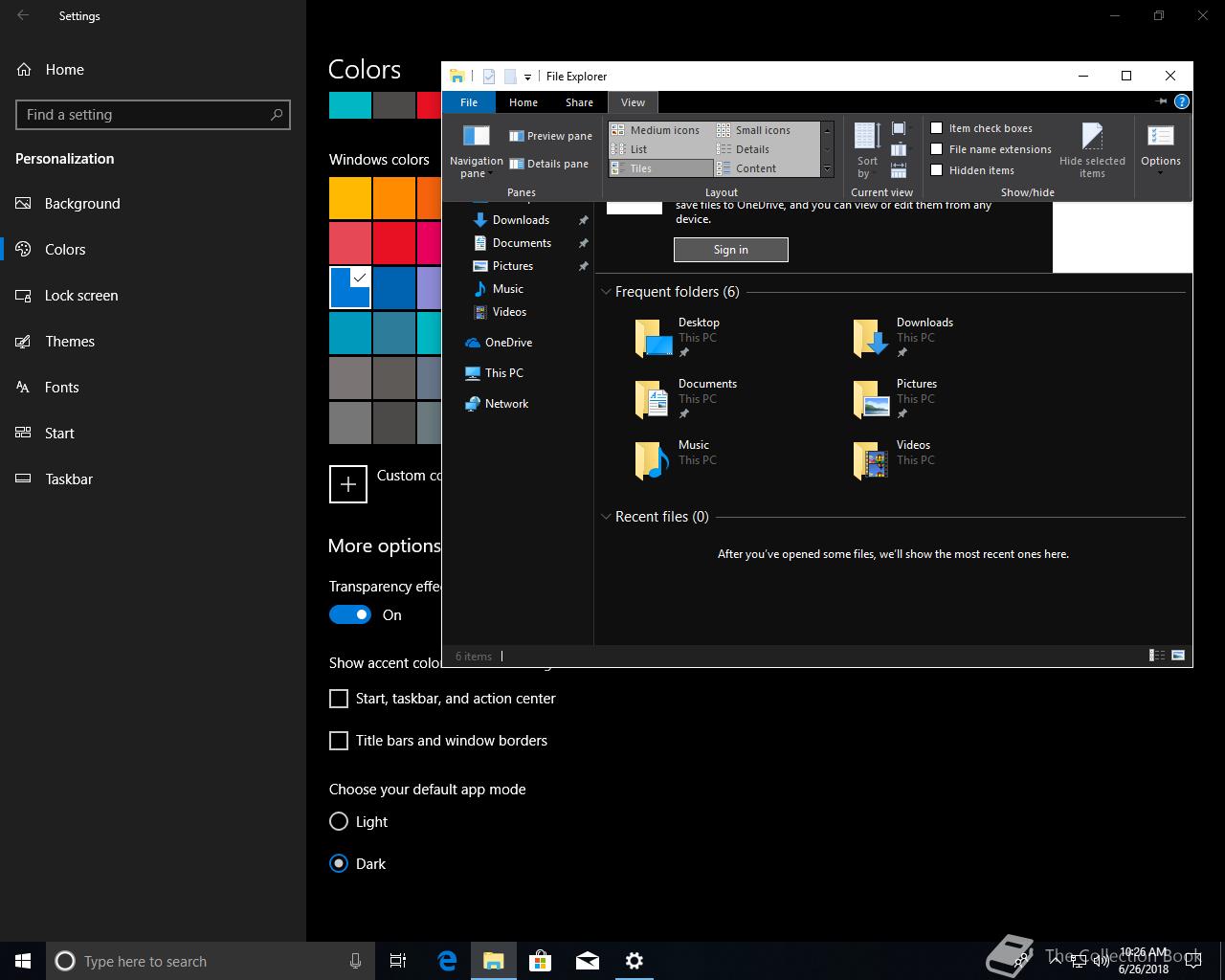Select OneDrive in navigation pane
Image resolution: width=1225 pixels, height=980 pixels.
499,343
